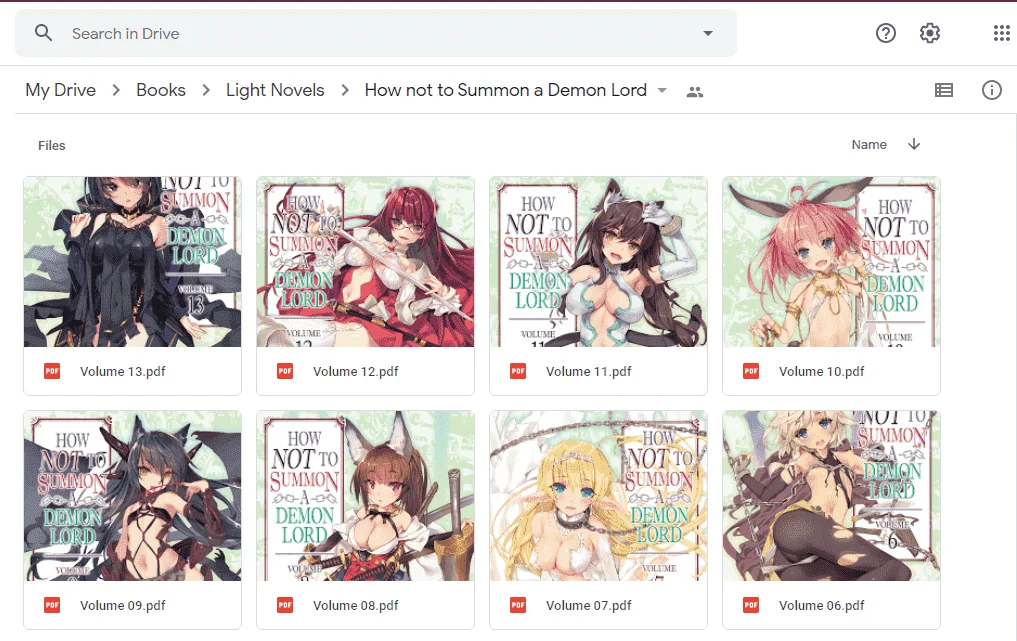Click the PDF icon of Volume 06.pdf
Screen dimensions: 1017x641
[750, 605]
